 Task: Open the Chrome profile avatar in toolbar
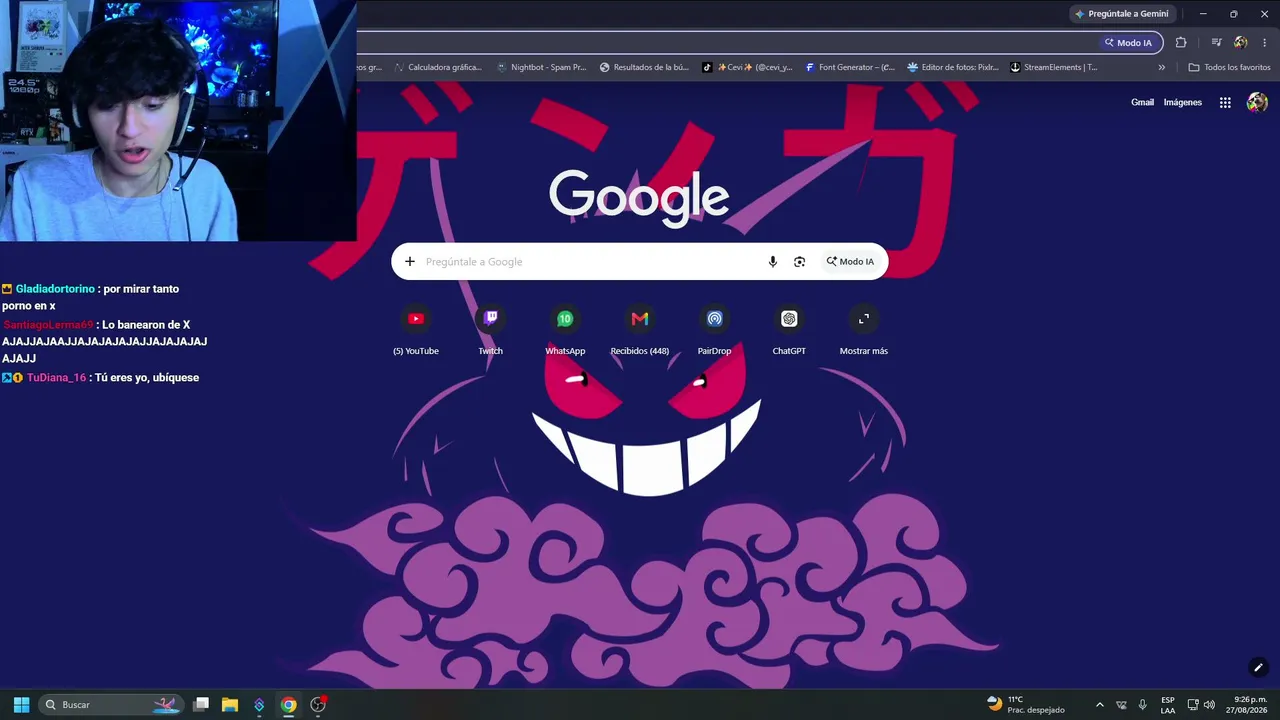click(1241, 43)
